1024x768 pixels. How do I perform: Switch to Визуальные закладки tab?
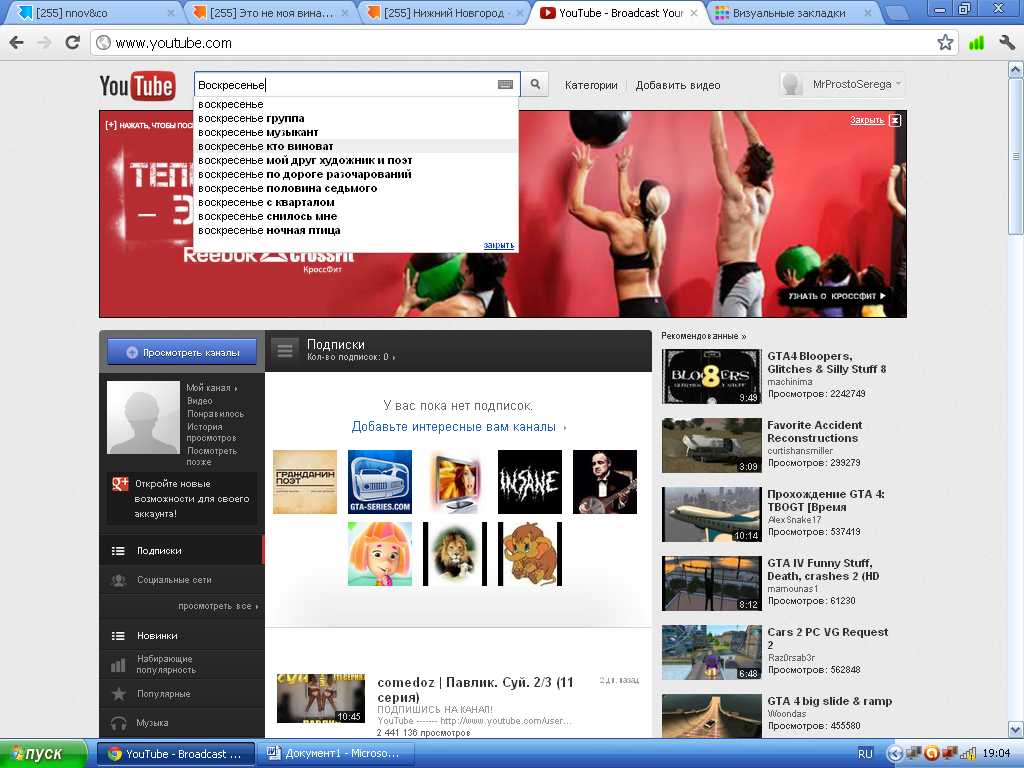[792, 13]
